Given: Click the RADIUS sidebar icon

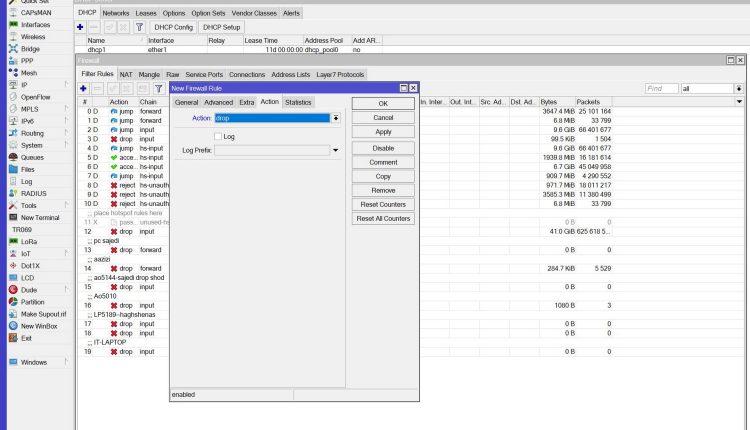Looking at the screenshot, I should [x=12, y=193].
